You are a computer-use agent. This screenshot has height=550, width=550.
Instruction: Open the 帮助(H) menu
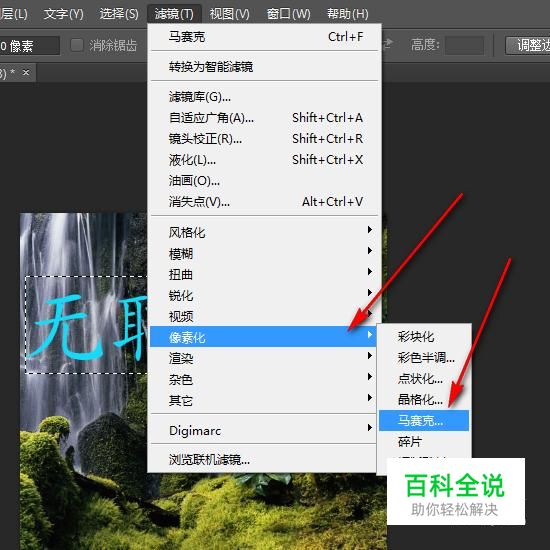(348, 14)
